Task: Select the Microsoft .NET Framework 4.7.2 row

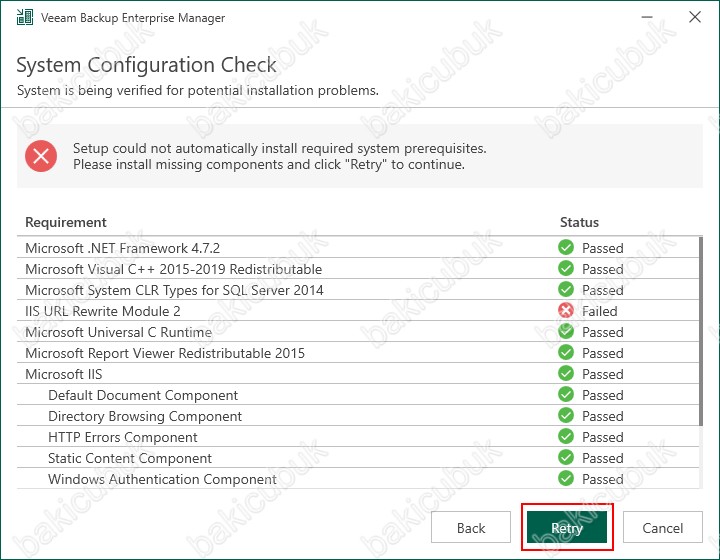Action: 358,247
